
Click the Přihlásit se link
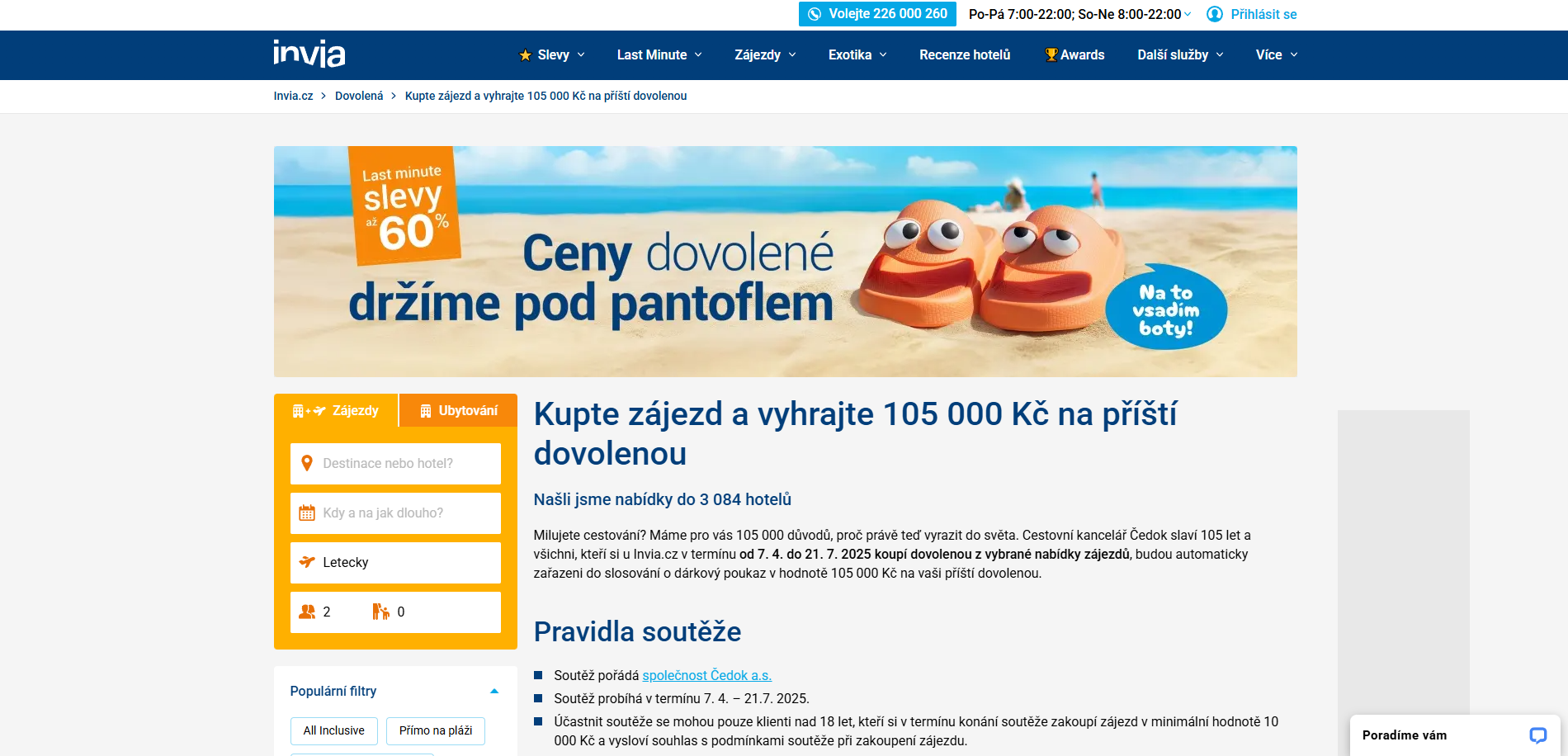pos(1263,15)
